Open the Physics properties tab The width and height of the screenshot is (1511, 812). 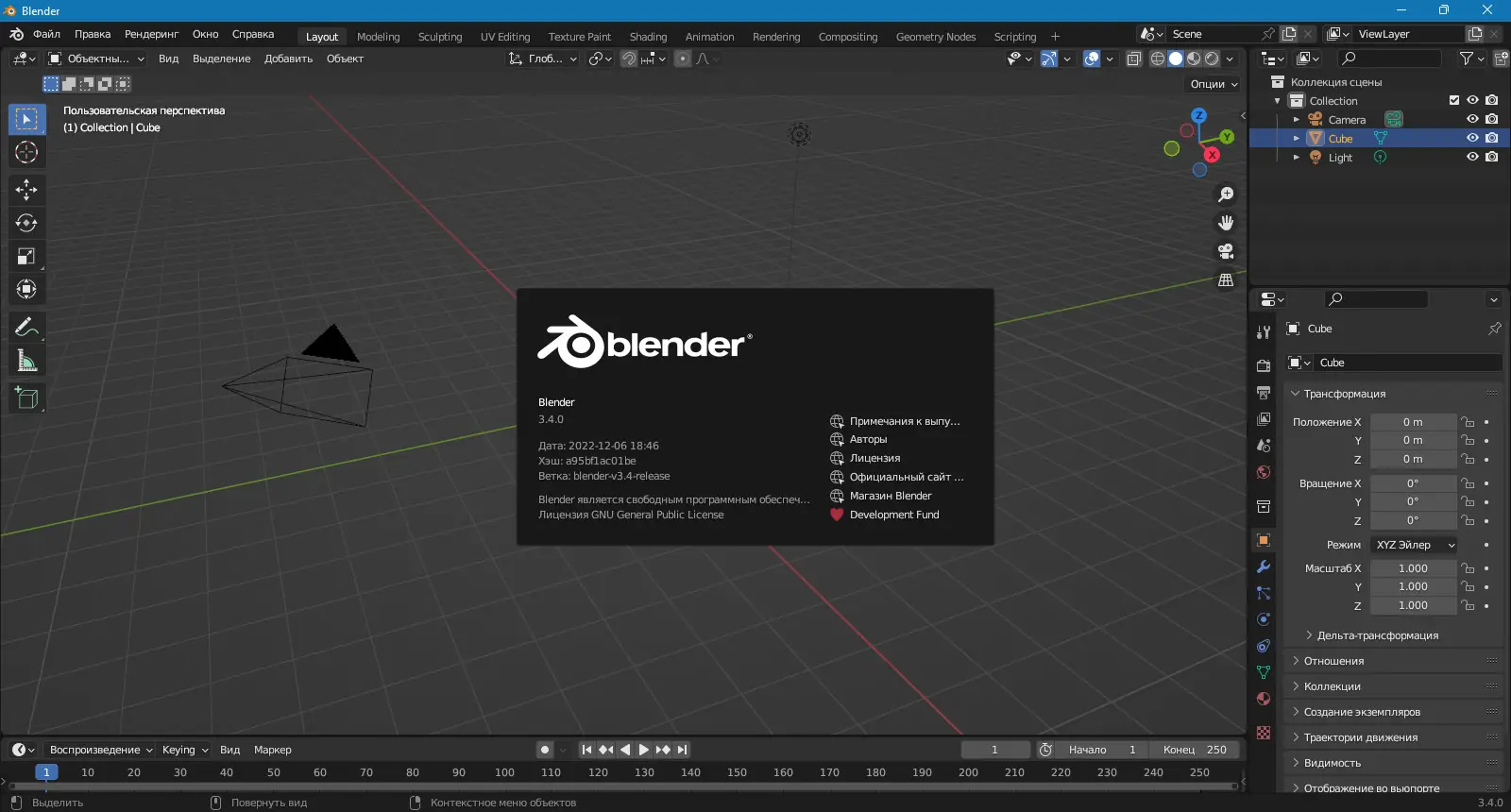click(x=1264, y=619)
